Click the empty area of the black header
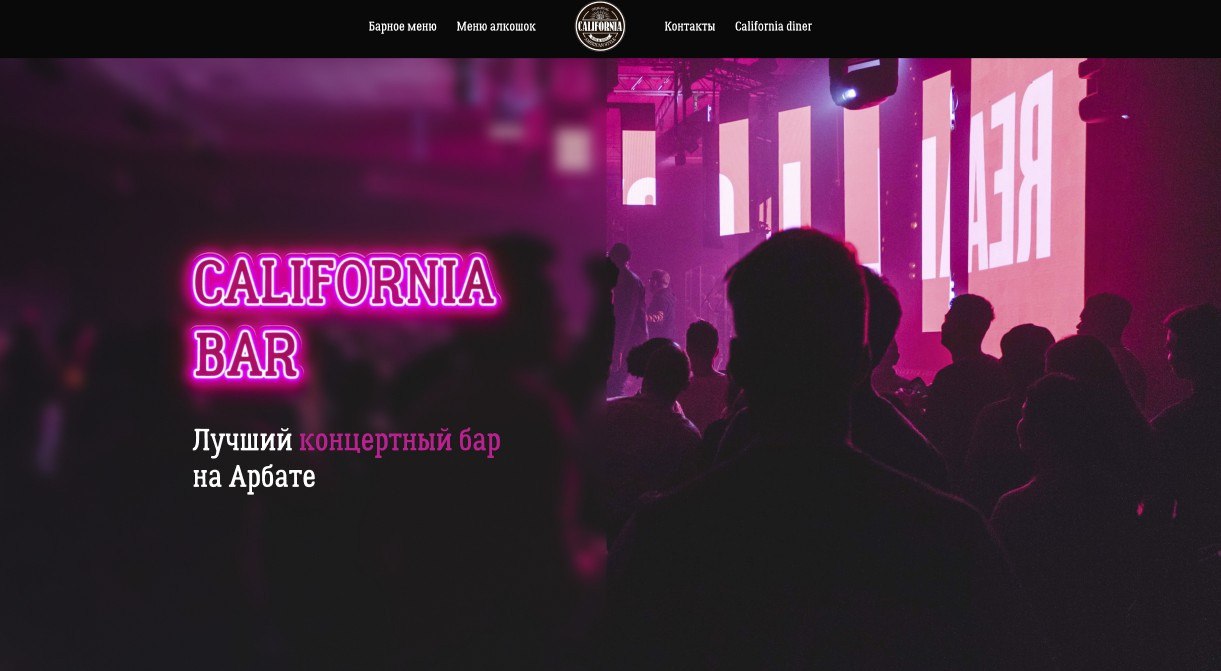Viewport: 1221px width, 671px height. click(x=180, y=28)
